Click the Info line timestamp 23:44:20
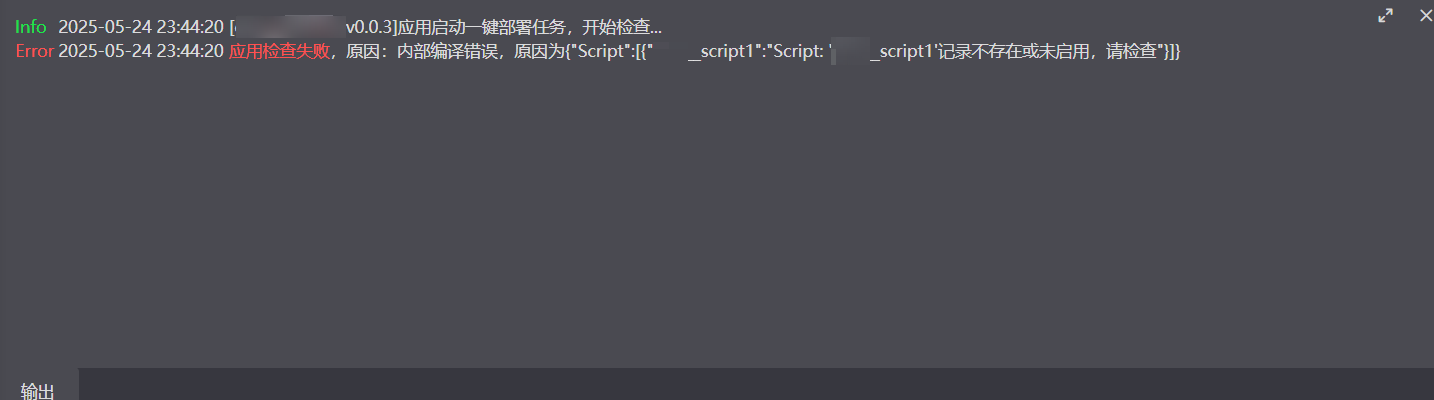1434x400 pixels. tap(189, 27)
